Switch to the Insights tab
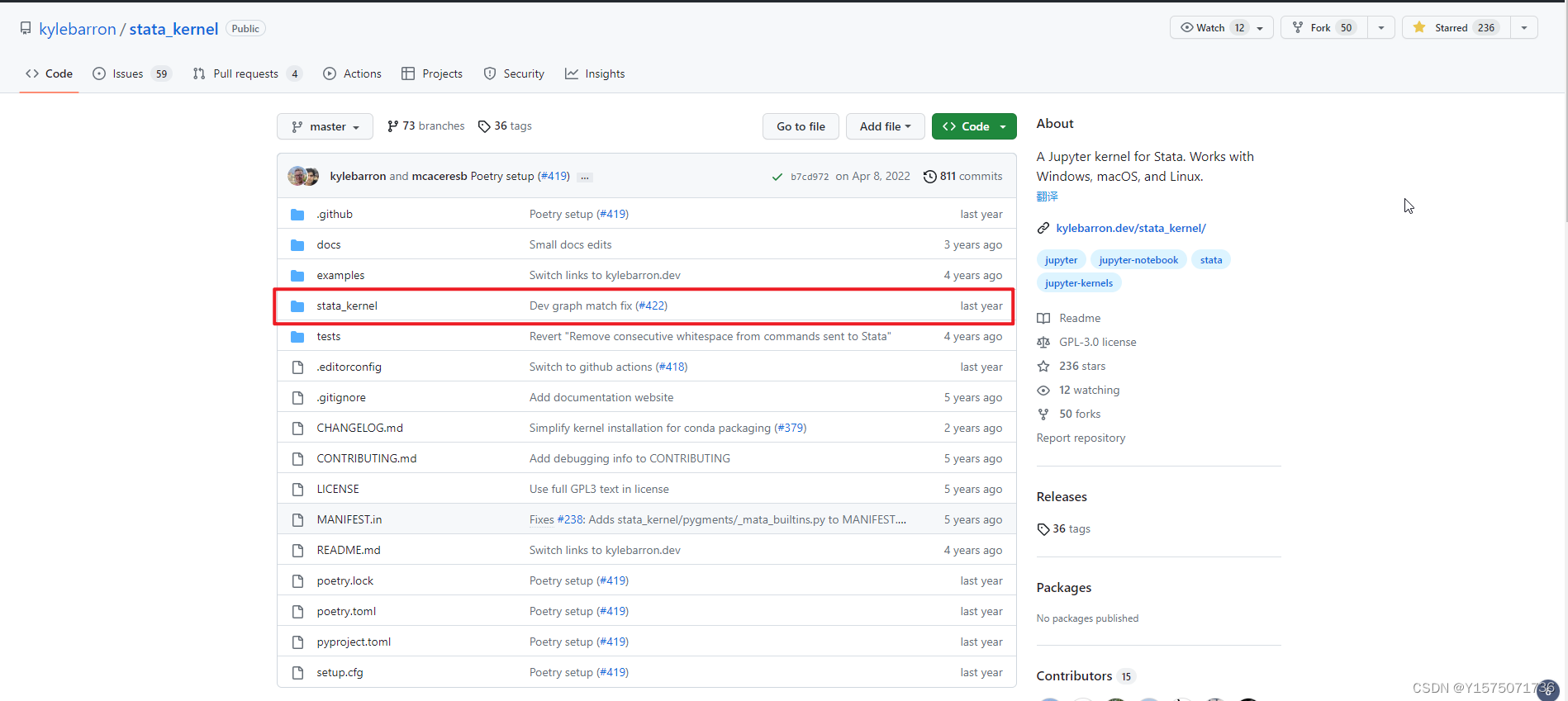 595,74
